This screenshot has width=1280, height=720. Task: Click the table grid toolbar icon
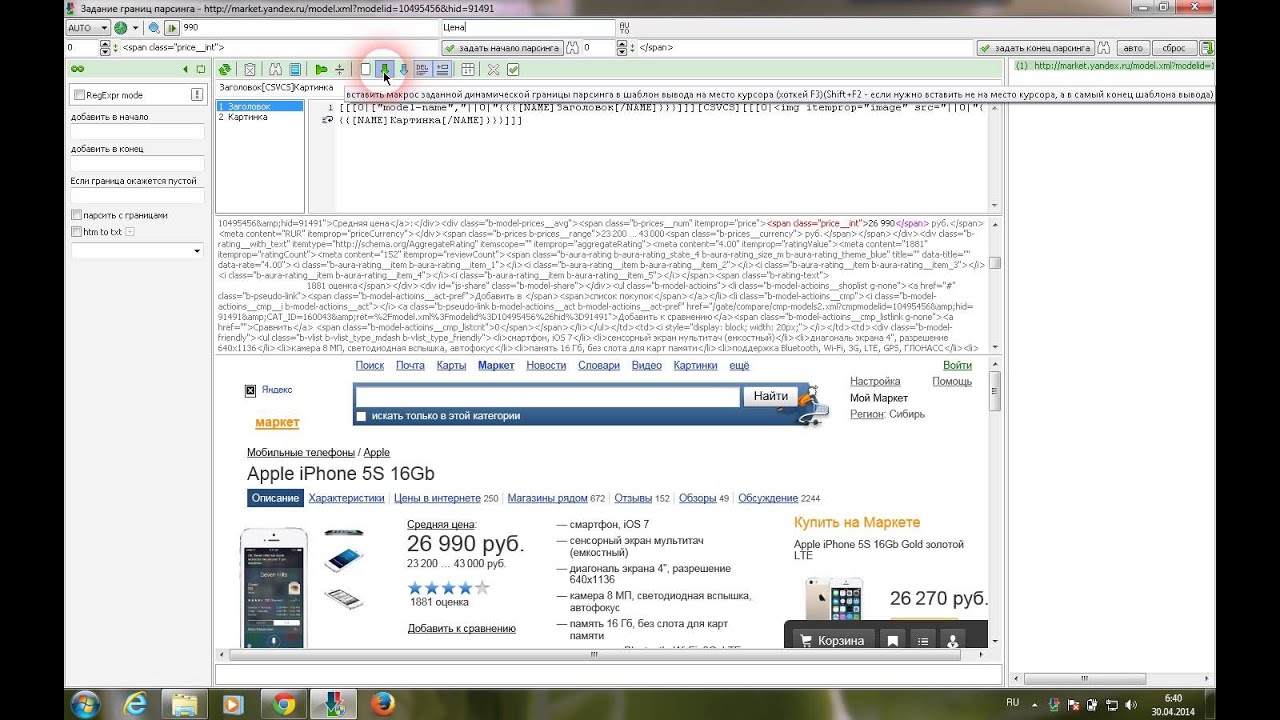point(467,69)
